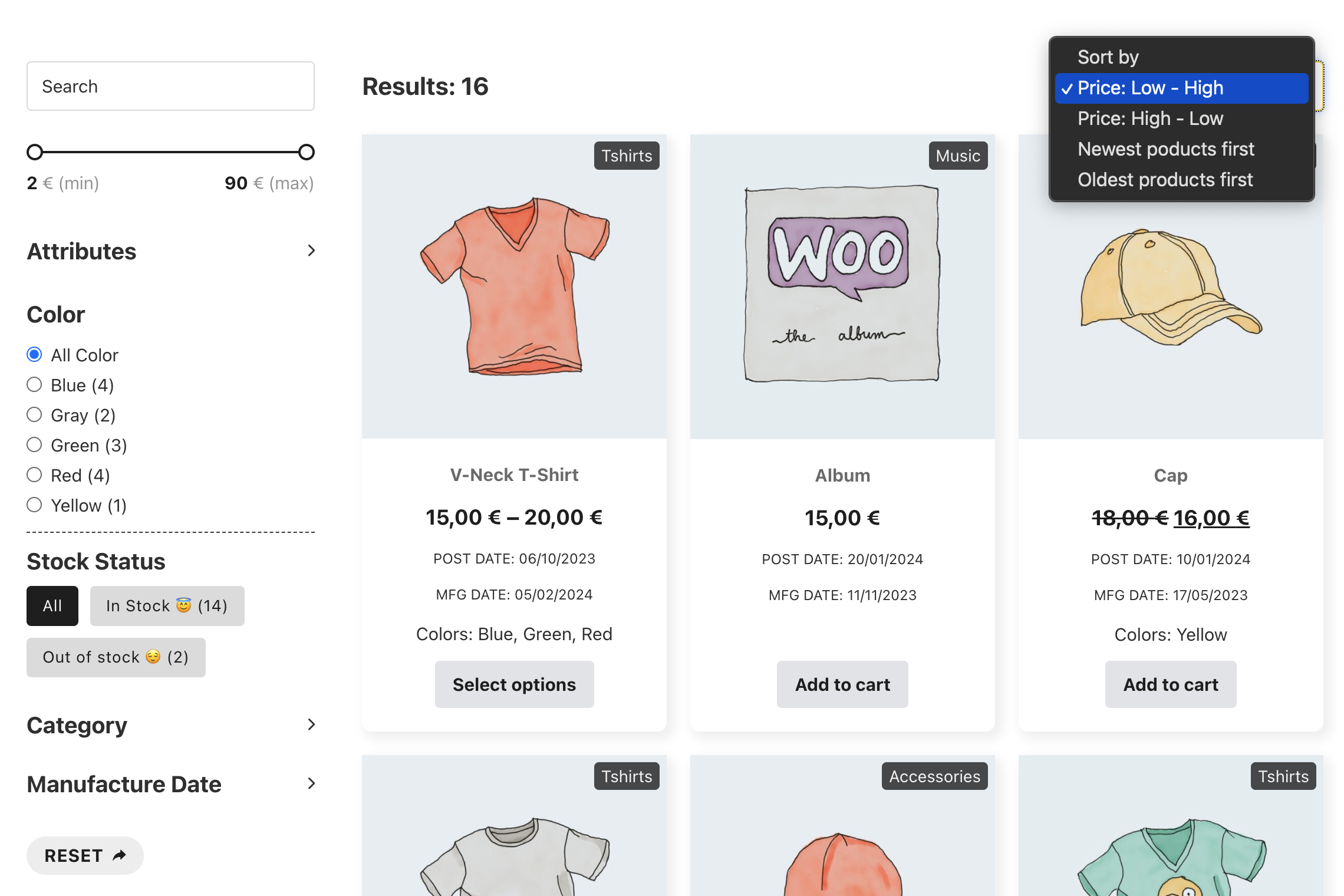Image resolution: width=1344 pixels, height=896 pixels.
Task: Click the Reset button arrow icon
Action: pos(120,855)
